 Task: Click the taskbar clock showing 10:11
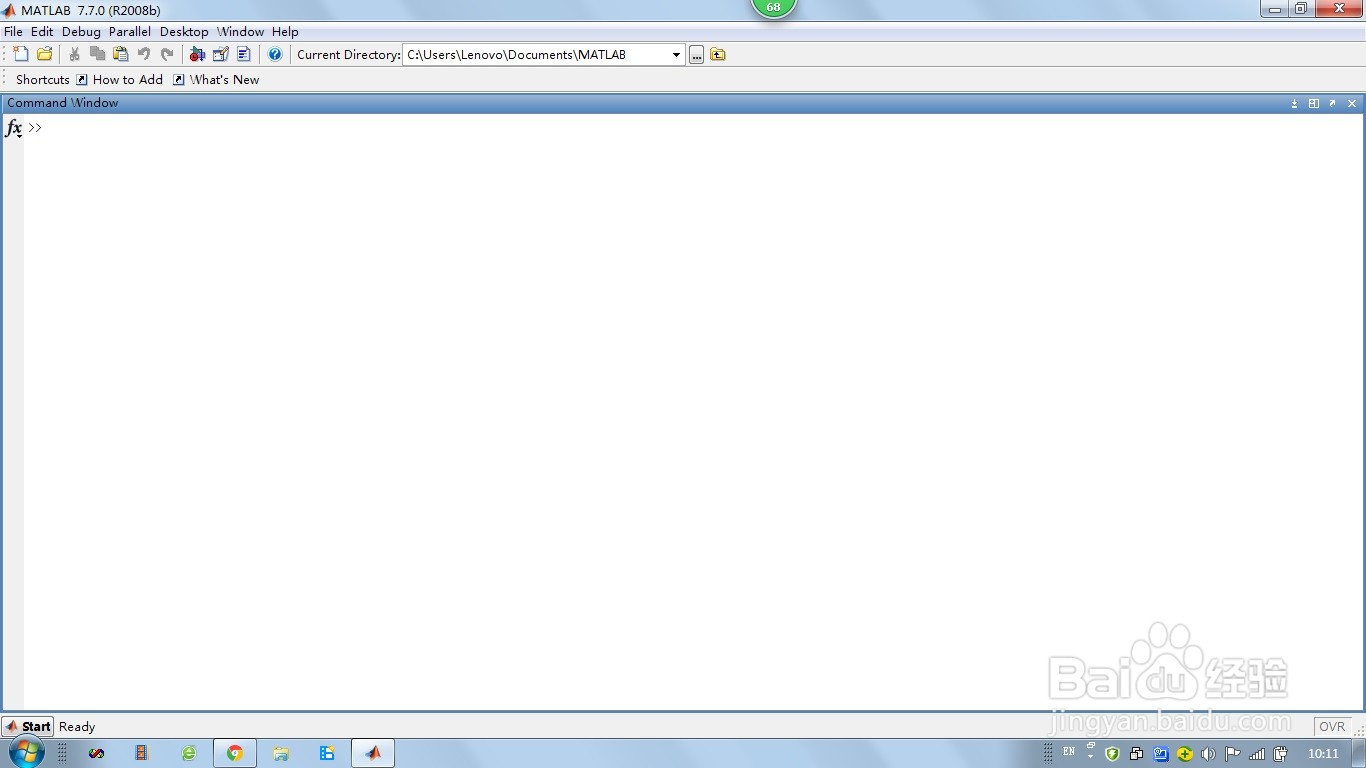(x=1323, y=754)
